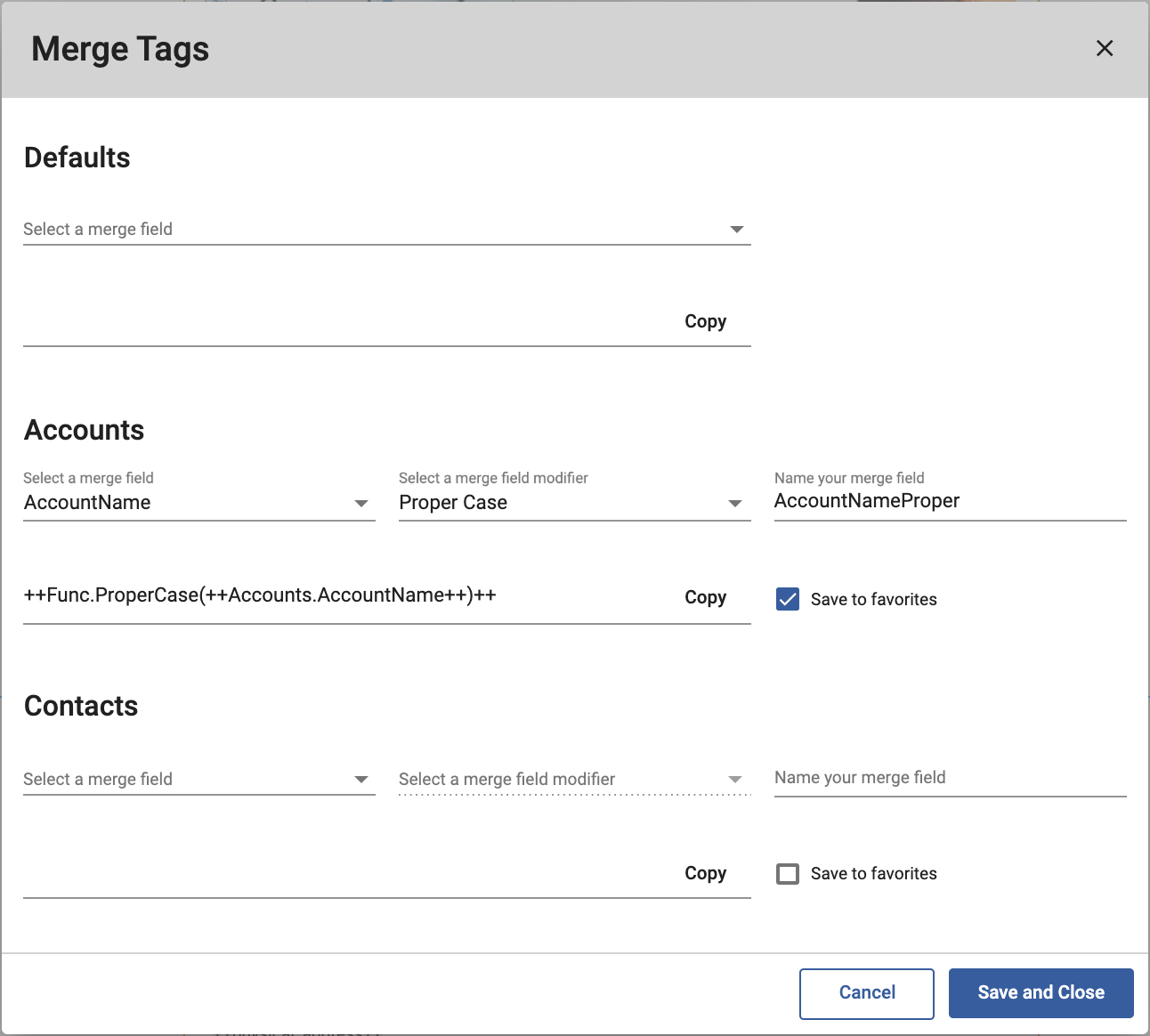Screen dimensions: 1150x1036
Task: Edit the AccountNameProper merge field name
Action: [x=948, y=501]
